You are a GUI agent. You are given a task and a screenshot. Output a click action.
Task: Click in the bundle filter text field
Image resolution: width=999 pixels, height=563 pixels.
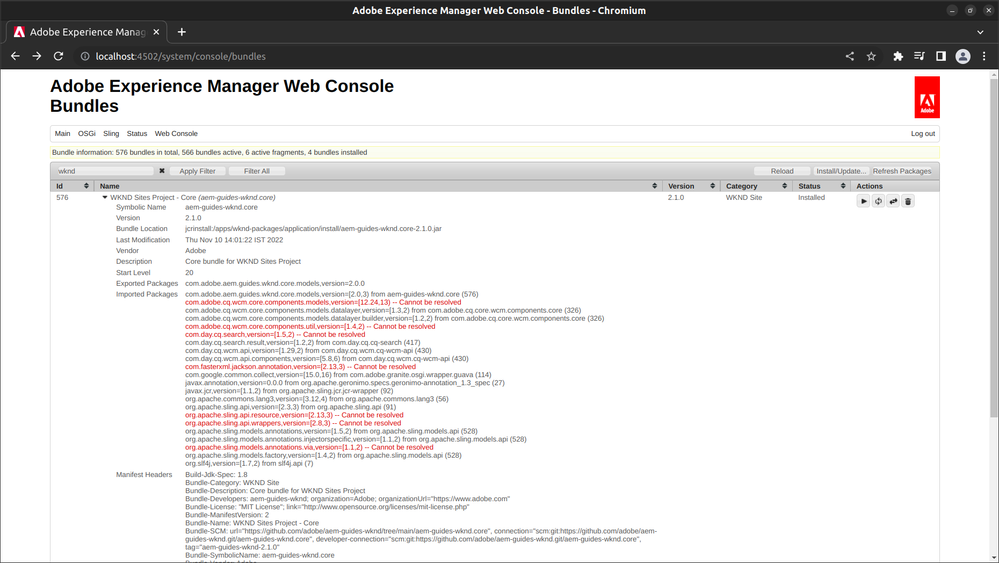pos(104,171)
